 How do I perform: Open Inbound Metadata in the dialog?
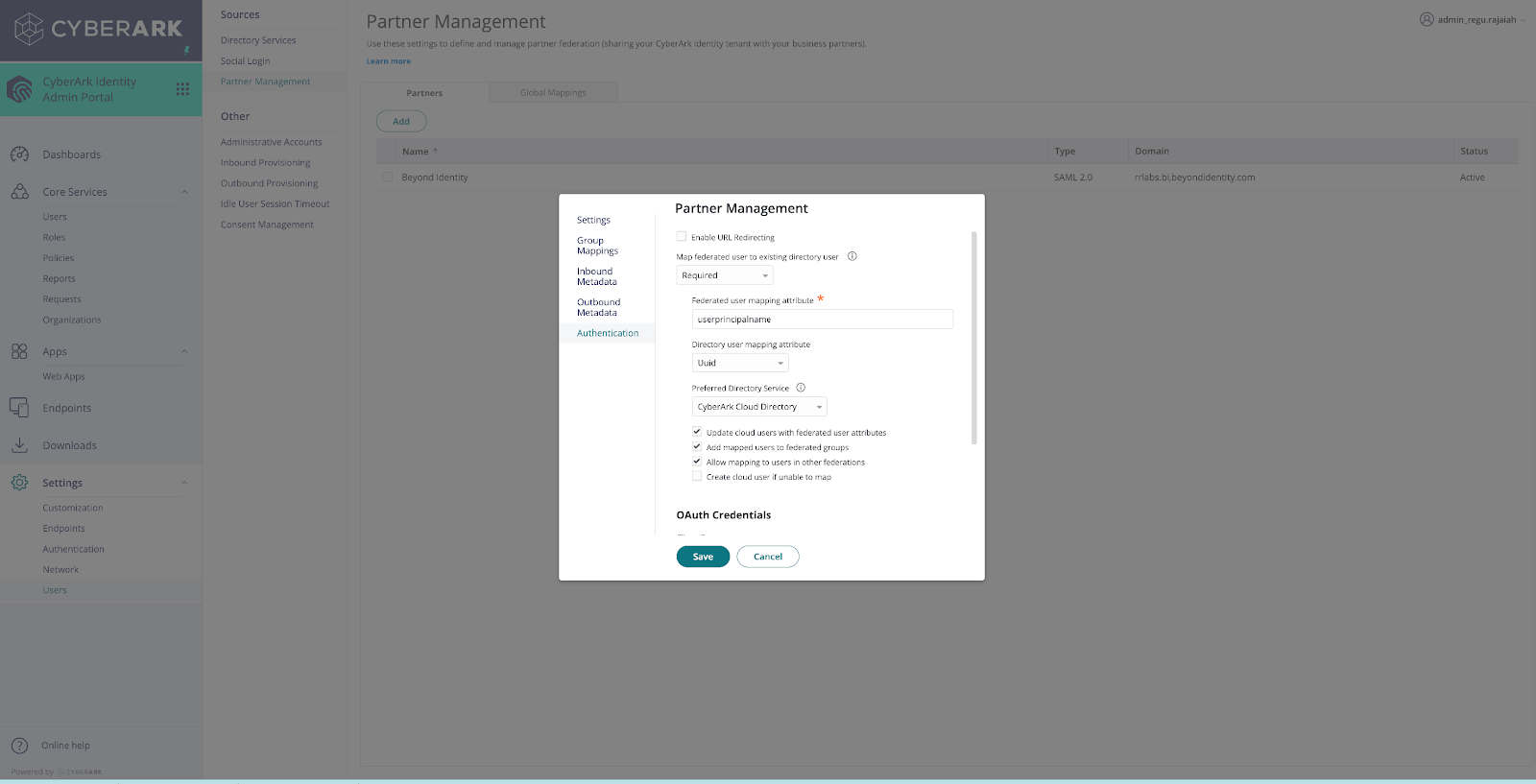point(596,276)
